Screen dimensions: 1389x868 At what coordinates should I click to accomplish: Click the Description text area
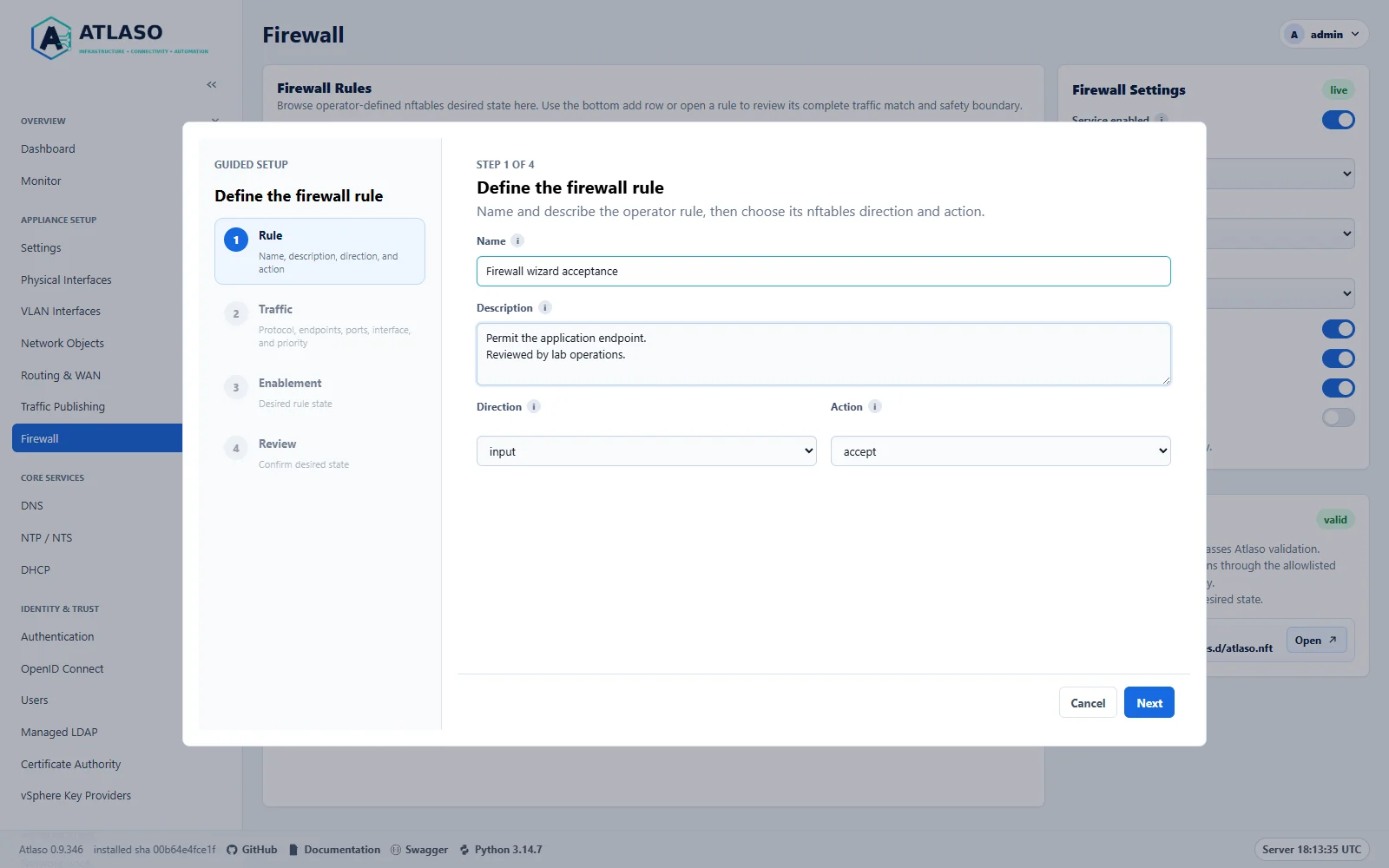pos(824,354)
